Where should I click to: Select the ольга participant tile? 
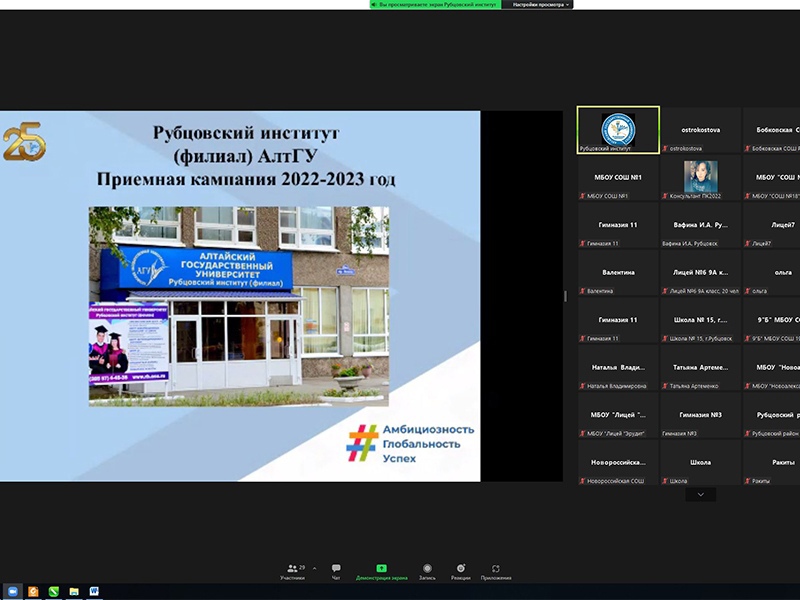771,272
